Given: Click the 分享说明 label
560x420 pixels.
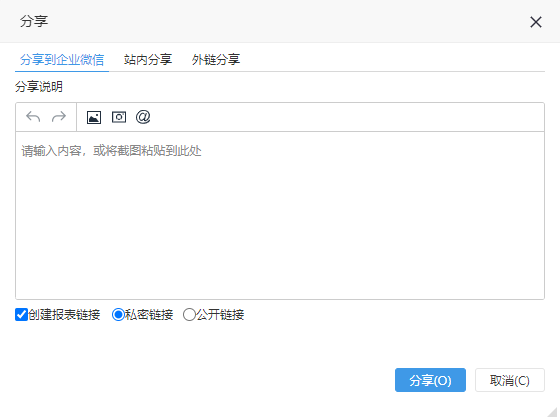Looking at the screenshot, I should pyautogui.click(x=39, y=87).
